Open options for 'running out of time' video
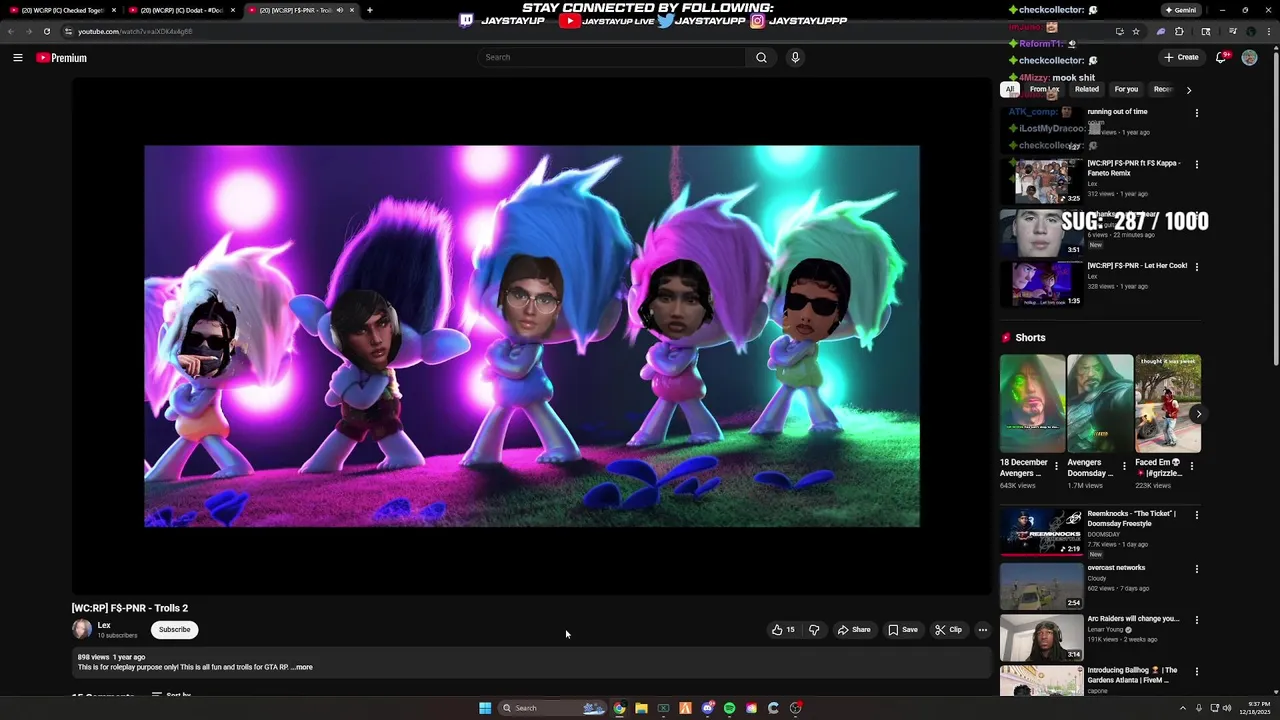1280x720 pixels. 1197,113
